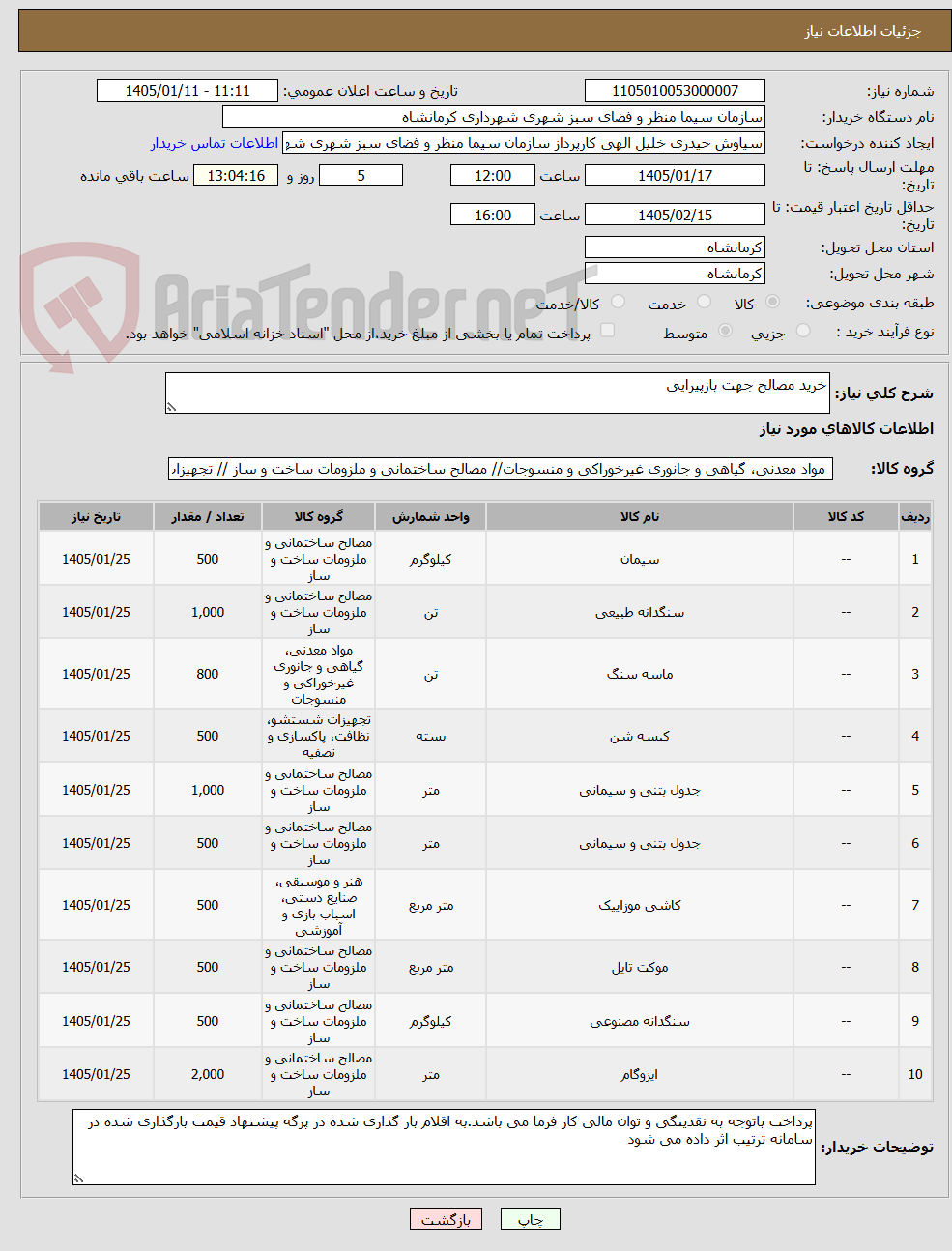
Task: Select the متوسط purchase type radio
Action: point(726,332)
